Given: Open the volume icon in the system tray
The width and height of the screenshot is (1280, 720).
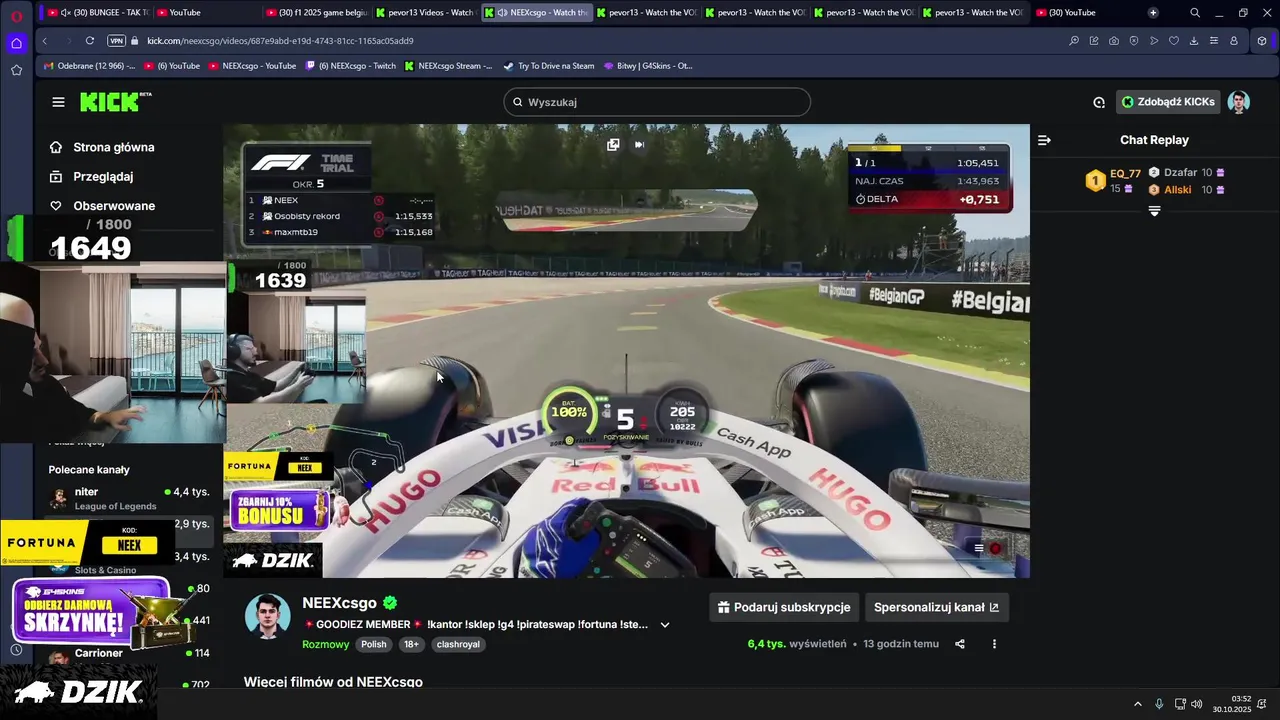Looking at the screenshot, I should point(1197,704).
